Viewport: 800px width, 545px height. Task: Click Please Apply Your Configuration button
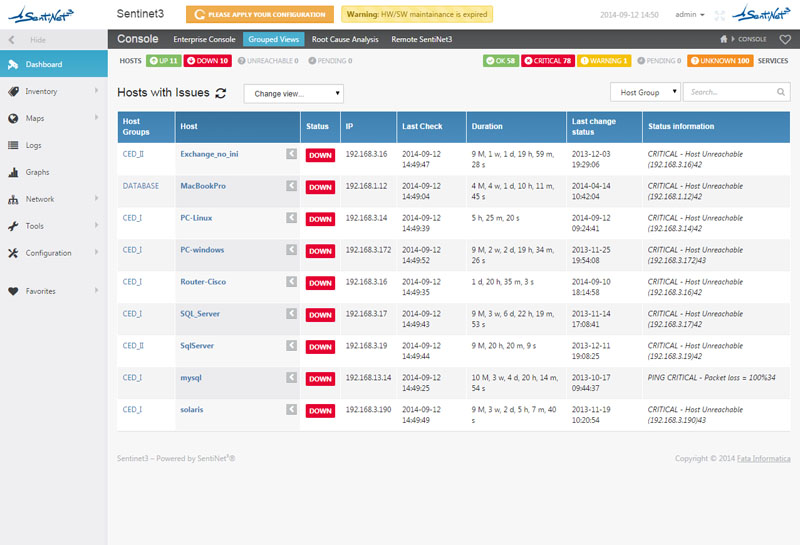pyautogui.click(x=260, y=14)
